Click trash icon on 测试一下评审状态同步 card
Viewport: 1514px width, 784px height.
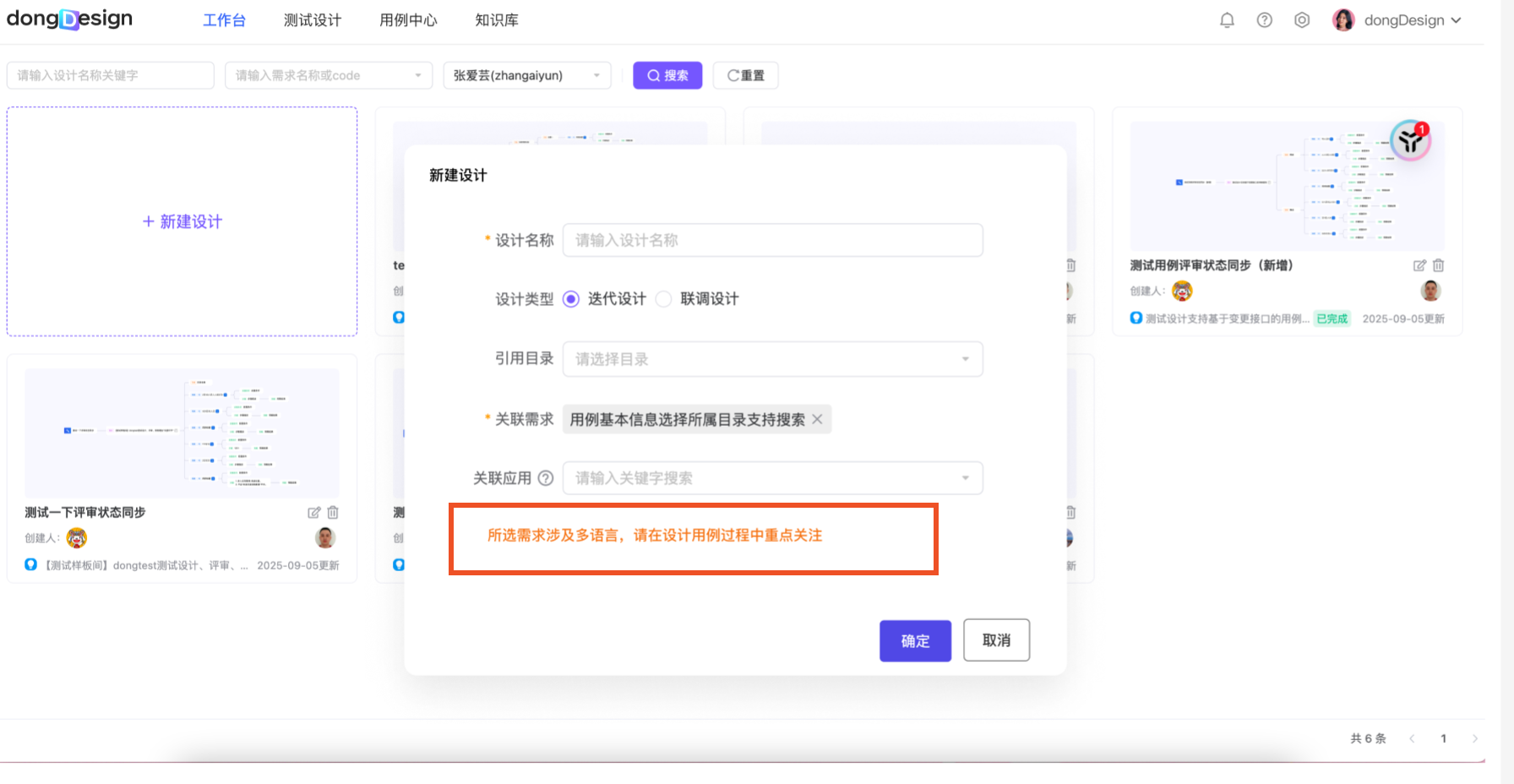pos(333,513)
